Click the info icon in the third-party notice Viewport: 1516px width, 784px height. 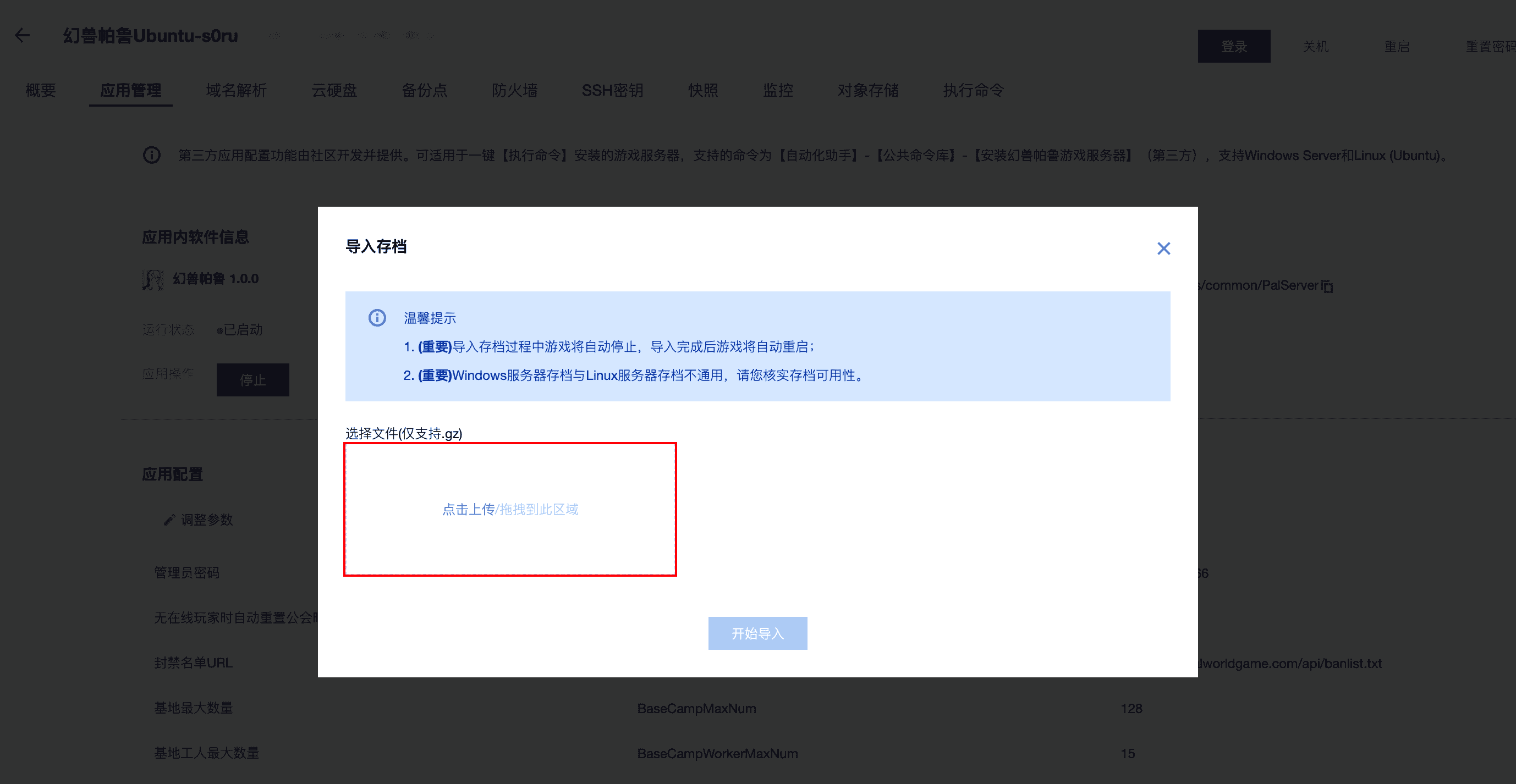pos(152,154)
